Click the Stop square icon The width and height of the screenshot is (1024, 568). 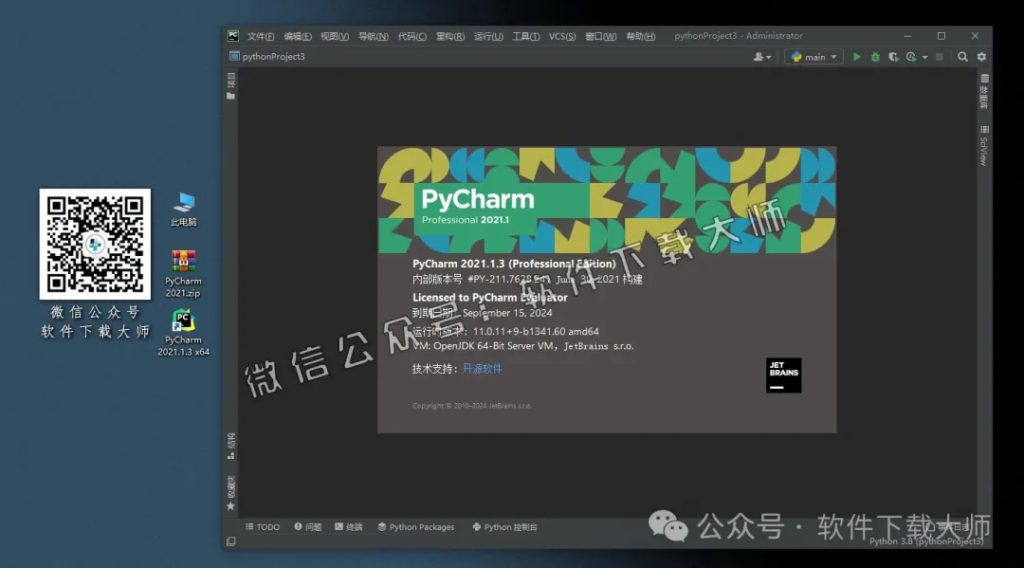point(939,57)
